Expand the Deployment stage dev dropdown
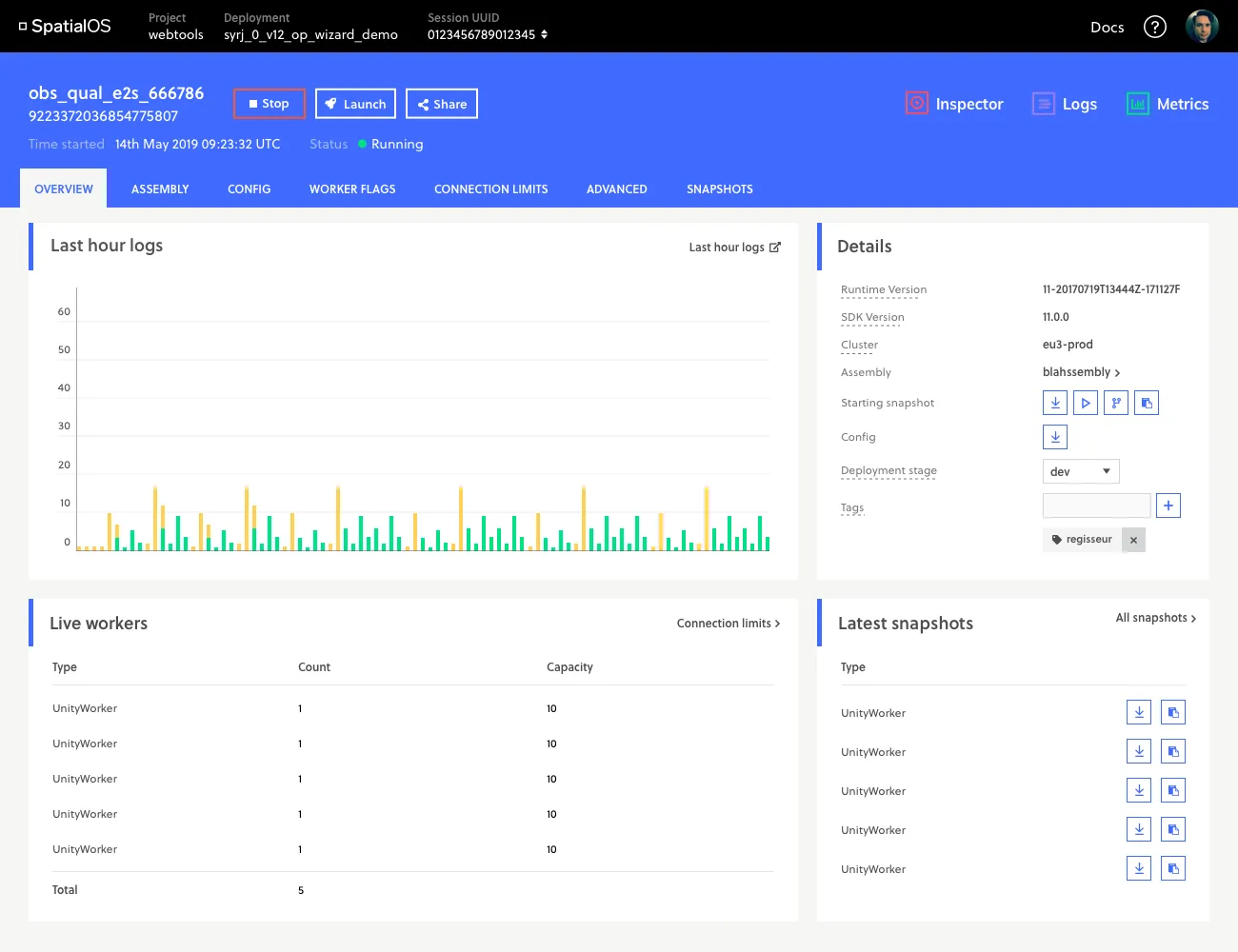 click(x=1081, y=471)
